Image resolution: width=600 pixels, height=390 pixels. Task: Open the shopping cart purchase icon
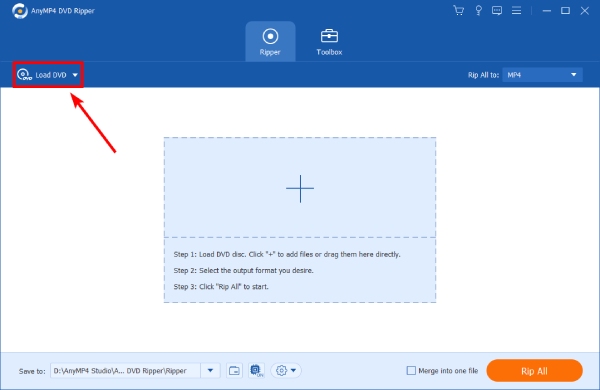[x=458, y=10]
